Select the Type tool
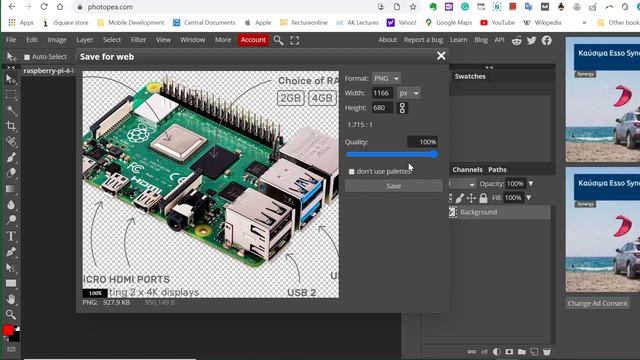 [x=11, y=236]
